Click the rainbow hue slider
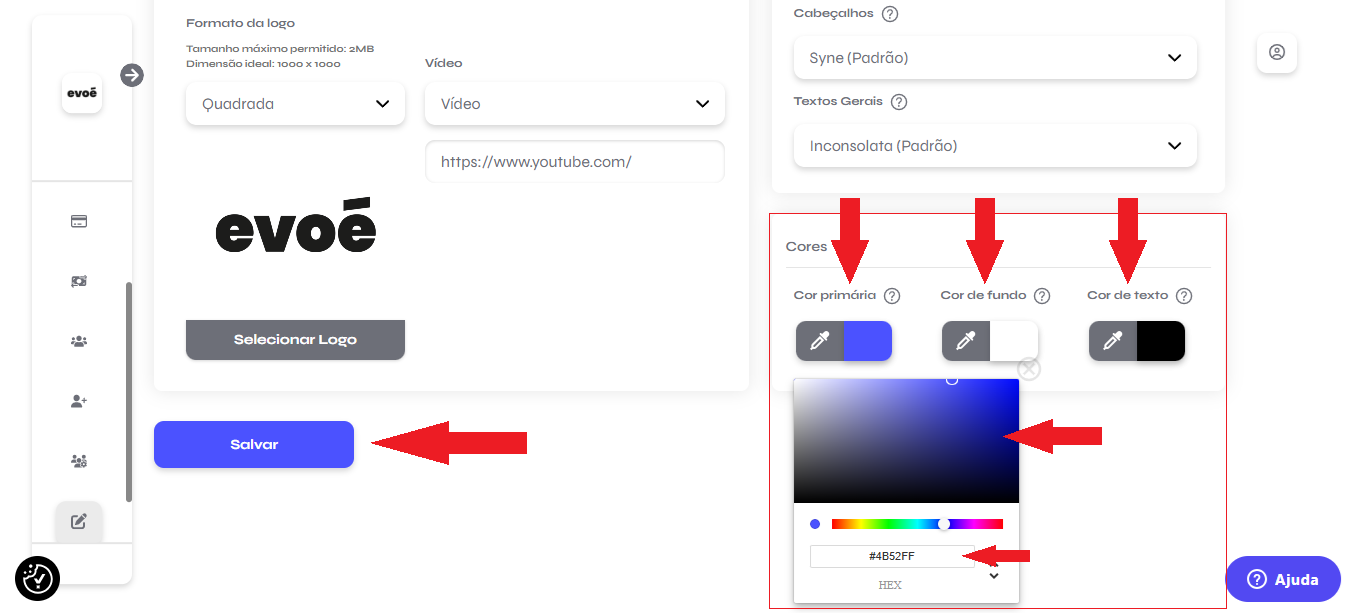 click(x=917, y=524)
